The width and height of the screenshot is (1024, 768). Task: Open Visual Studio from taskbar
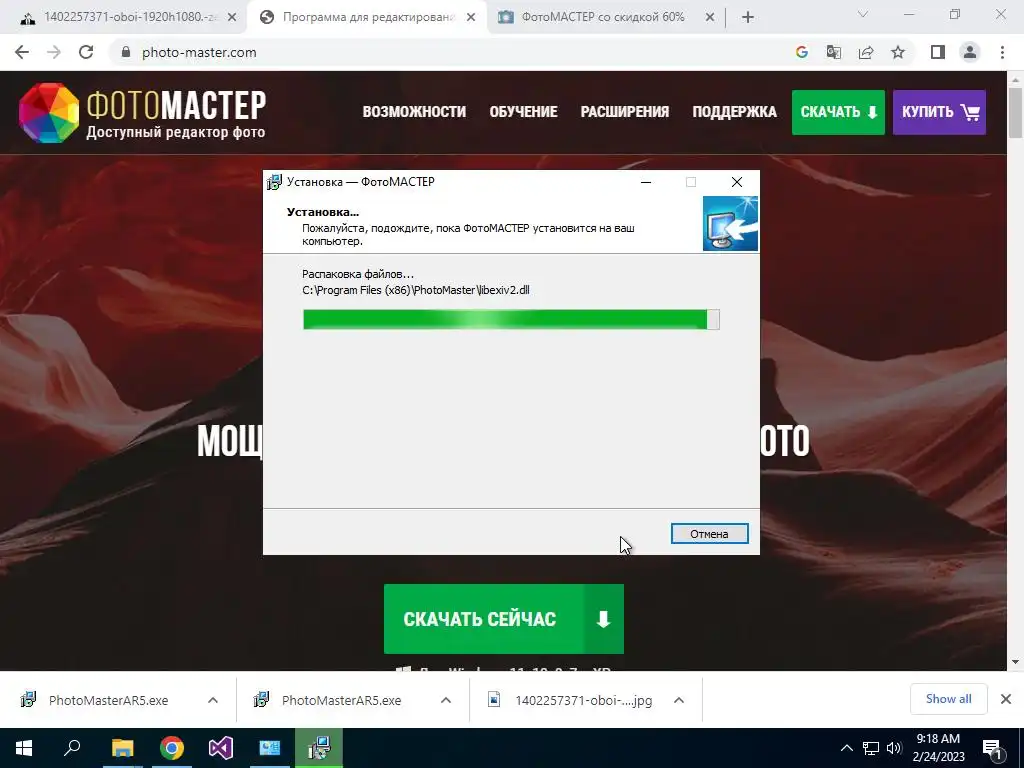click(x=221, y=748)
